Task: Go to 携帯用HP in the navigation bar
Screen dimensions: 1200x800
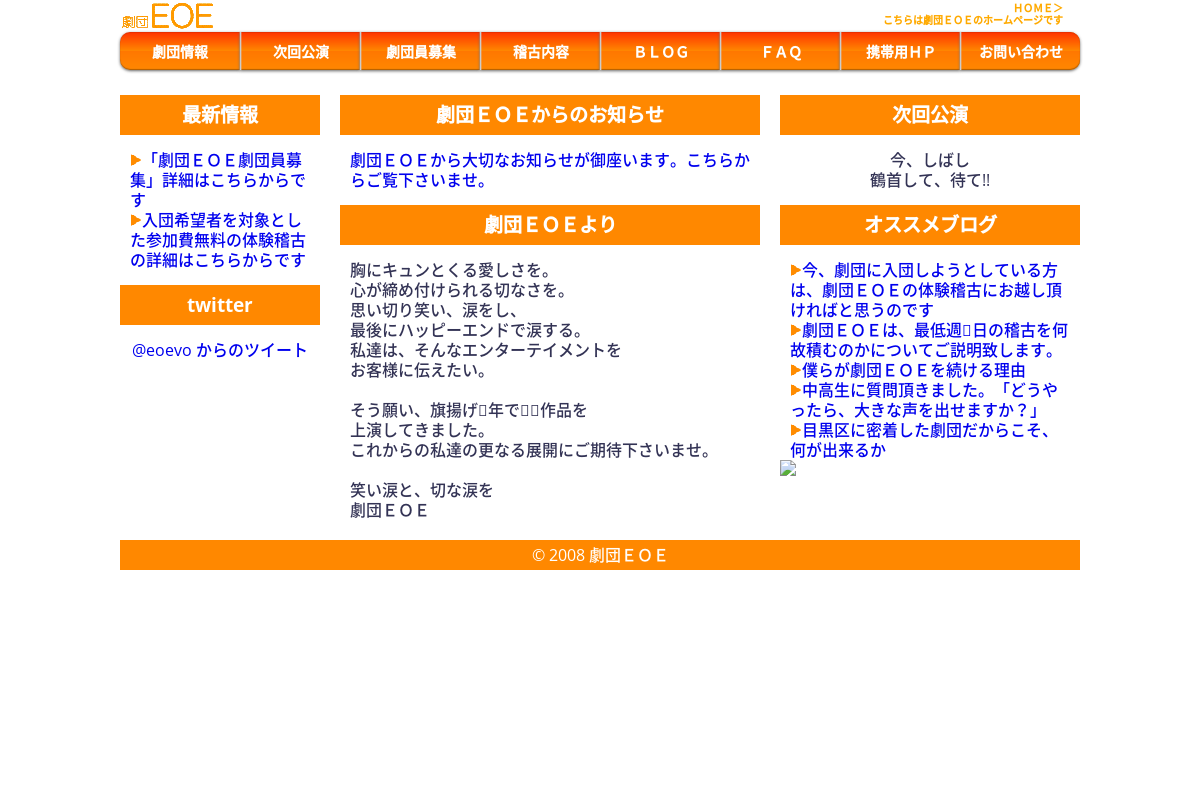Action: tap(900, 52)
